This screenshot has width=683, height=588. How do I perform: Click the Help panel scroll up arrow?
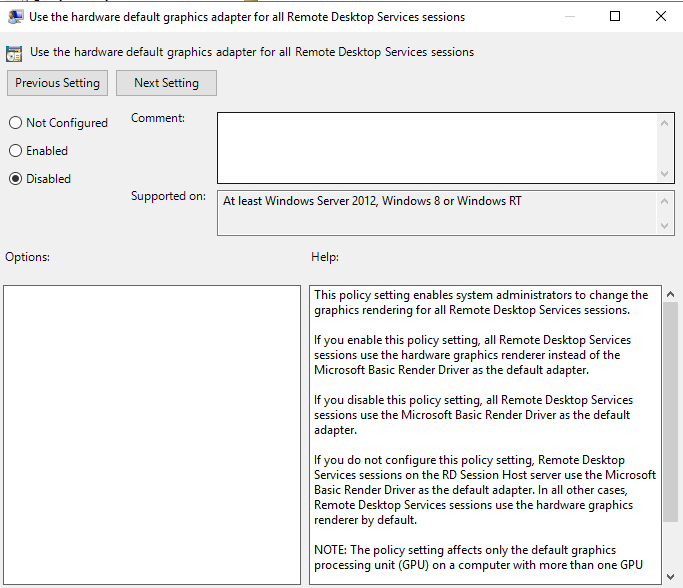click(670, 294)
